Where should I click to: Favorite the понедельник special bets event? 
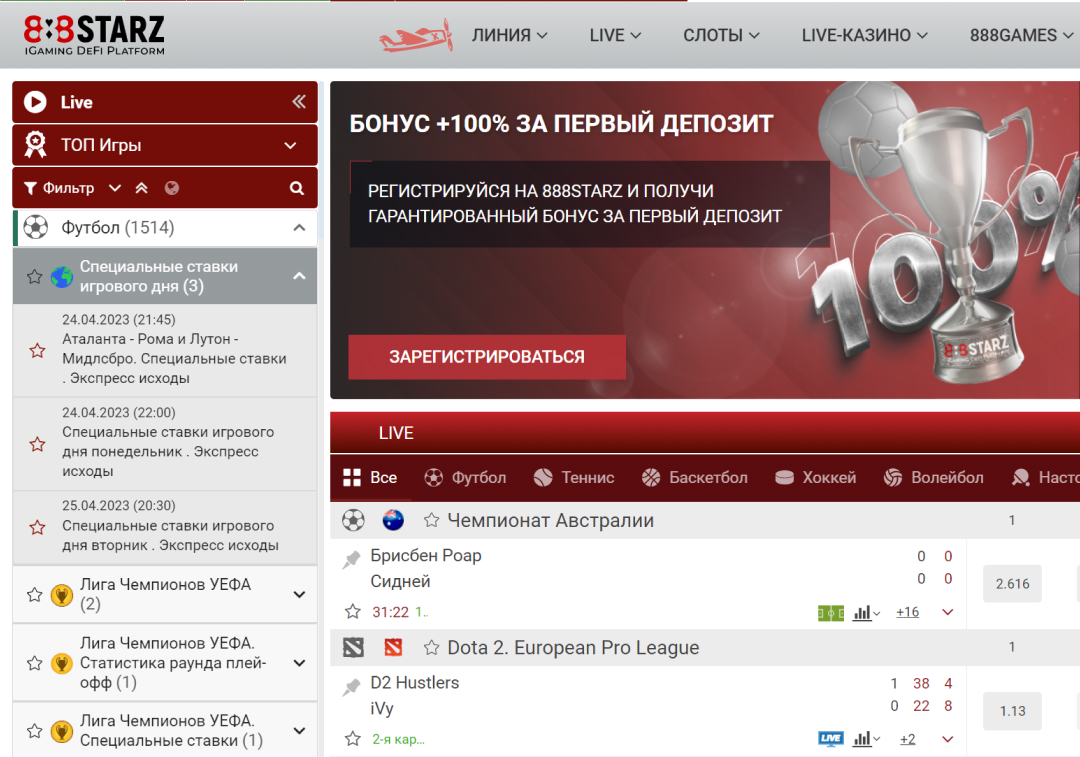[x=37, y=444]
